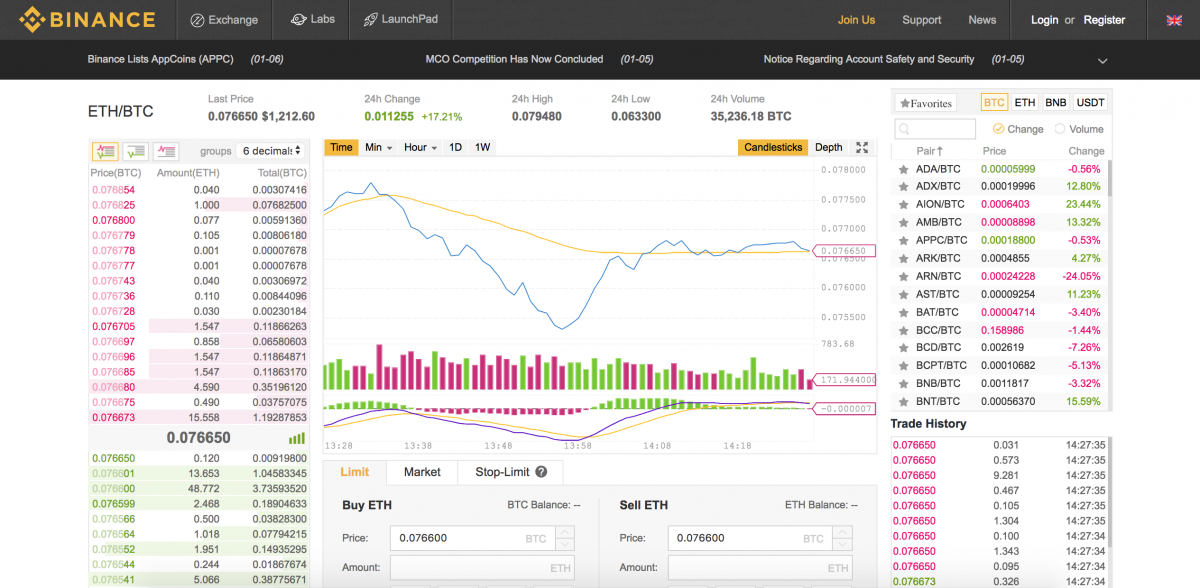Set chart interval to 1W
Image resolution: width=1200 pixels, height=588 pixels.
pyautogui.click(x=482, y=147)
